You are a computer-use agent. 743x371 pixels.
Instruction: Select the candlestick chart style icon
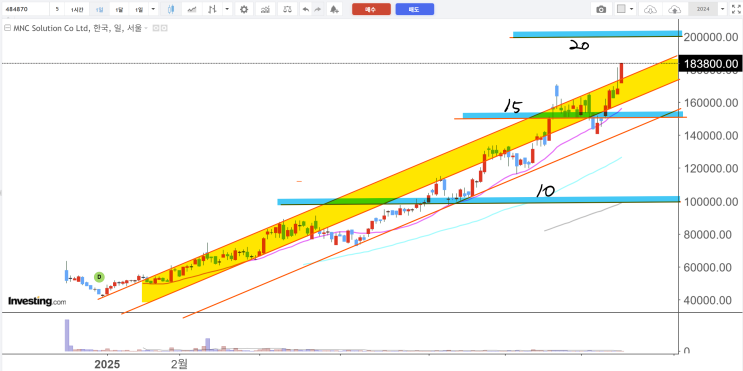[x=171, y=9]
